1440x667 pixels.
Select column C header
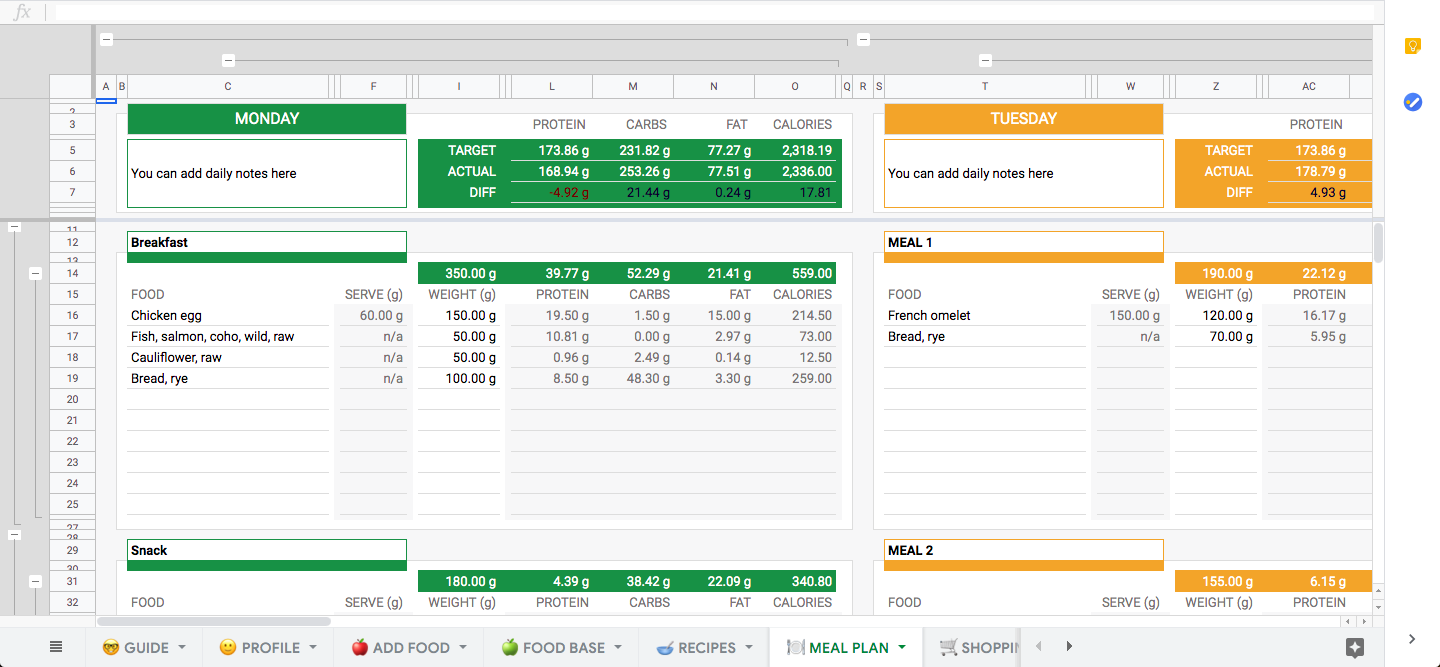(x=228, y=87)
